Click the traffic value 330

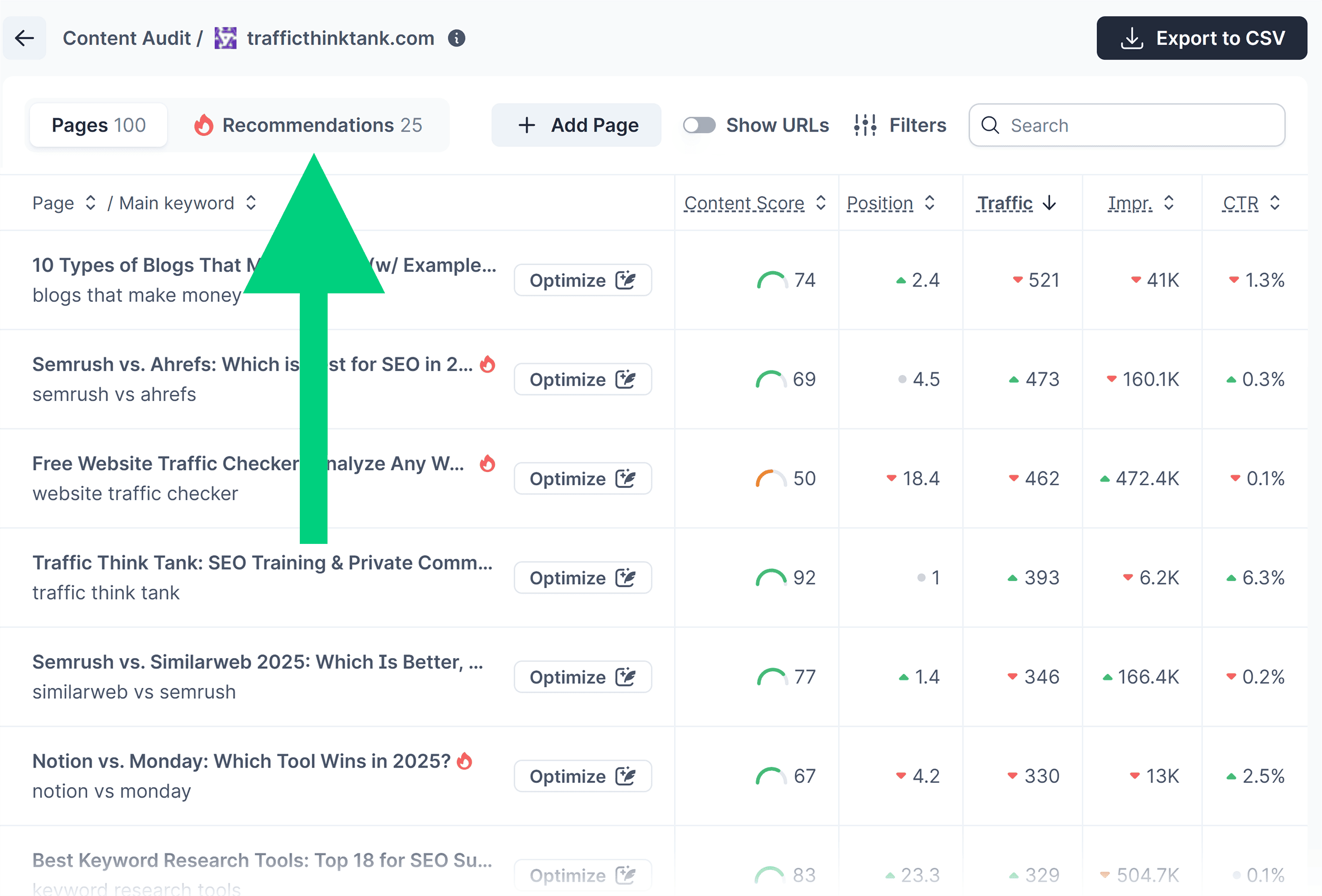pos(1042,776)
